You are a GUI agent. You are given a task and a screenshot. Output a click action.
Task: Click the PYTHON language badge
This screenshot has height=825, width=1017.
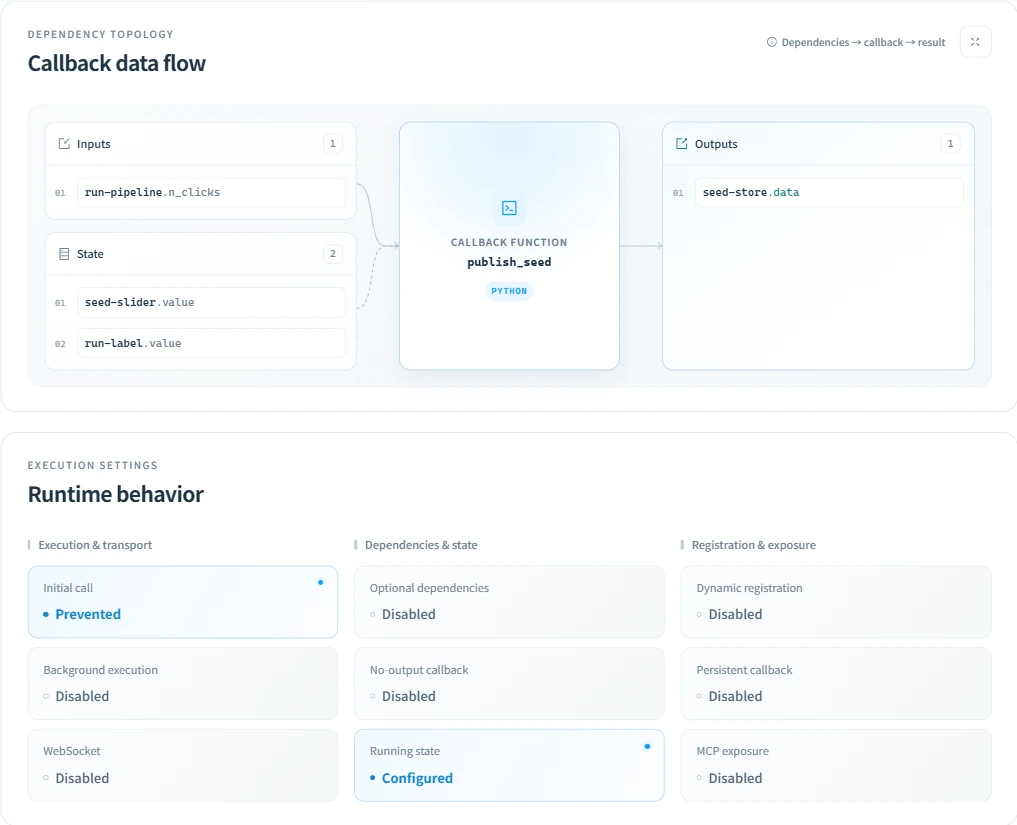(x=509, y=291)
